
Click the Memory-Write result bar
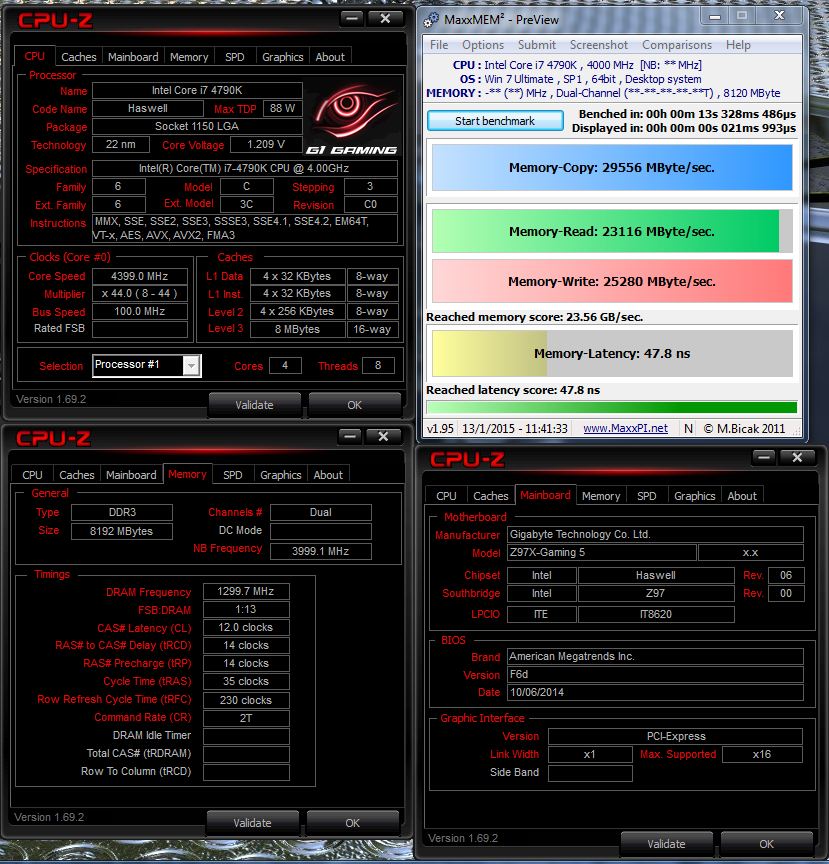pos(612,281)
